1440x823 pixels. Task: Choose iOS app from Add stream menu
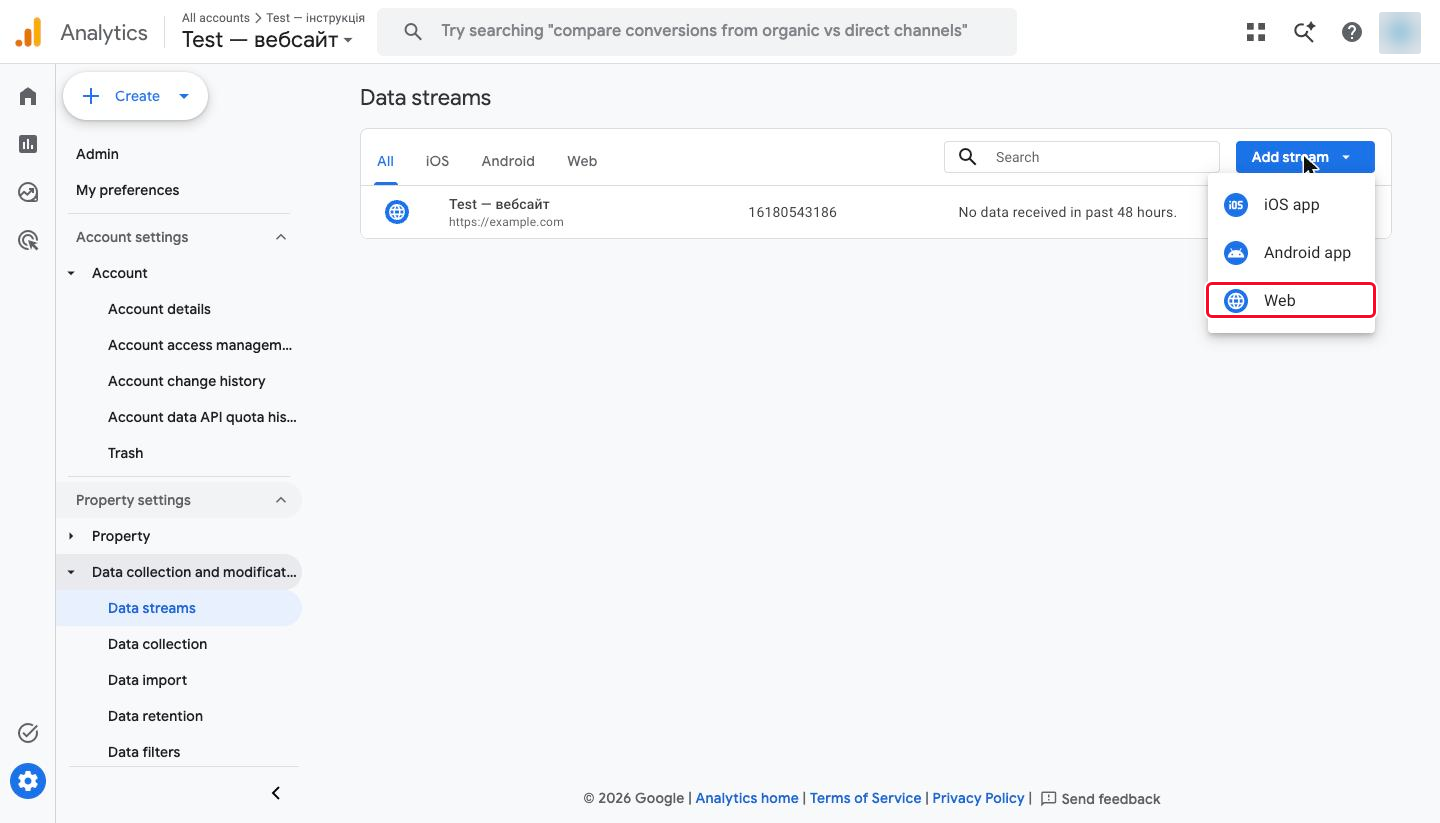pyautogui.click(x=1291, y=205)
